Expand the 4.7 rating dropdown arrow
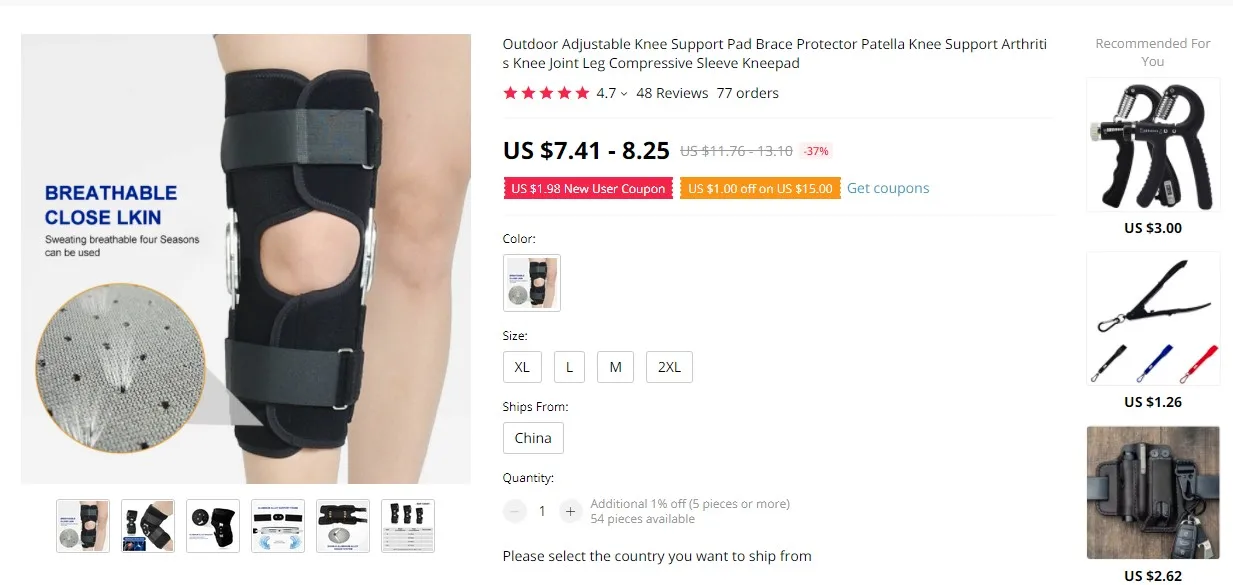This screenshot has height=585, width=1233. pyautogui.click(x=624, y=94)
